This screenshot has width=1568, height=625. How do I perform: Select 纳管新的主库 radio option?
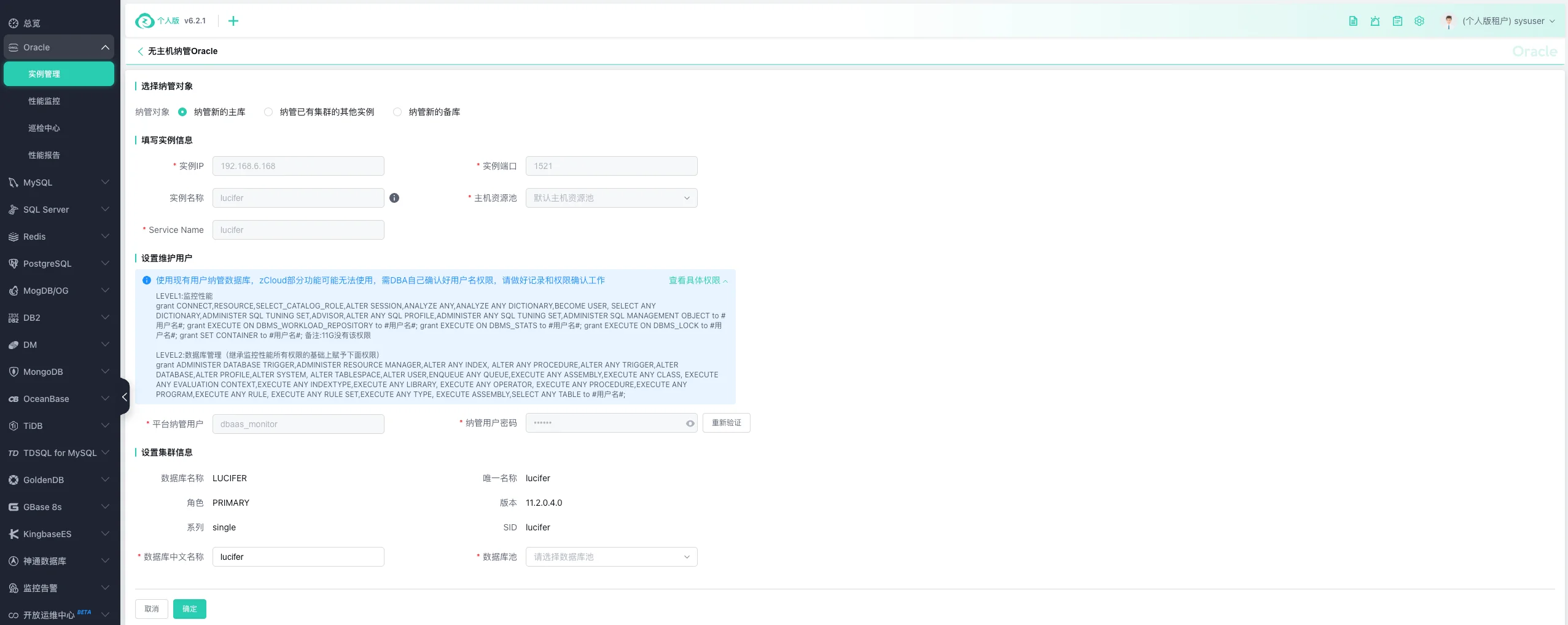[x=182, y=112]
